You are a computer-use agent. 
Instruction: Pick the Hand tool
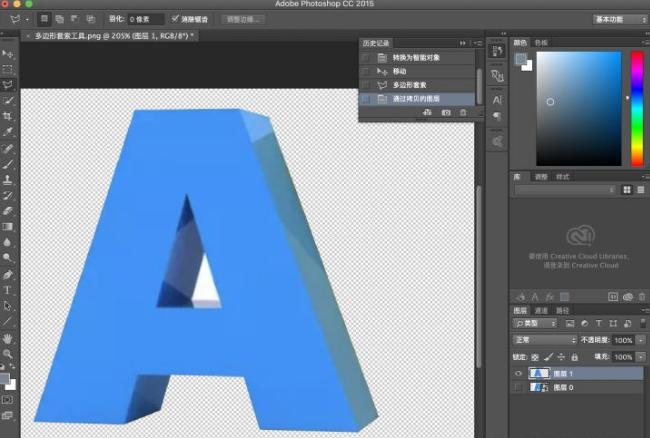(8, 337)
